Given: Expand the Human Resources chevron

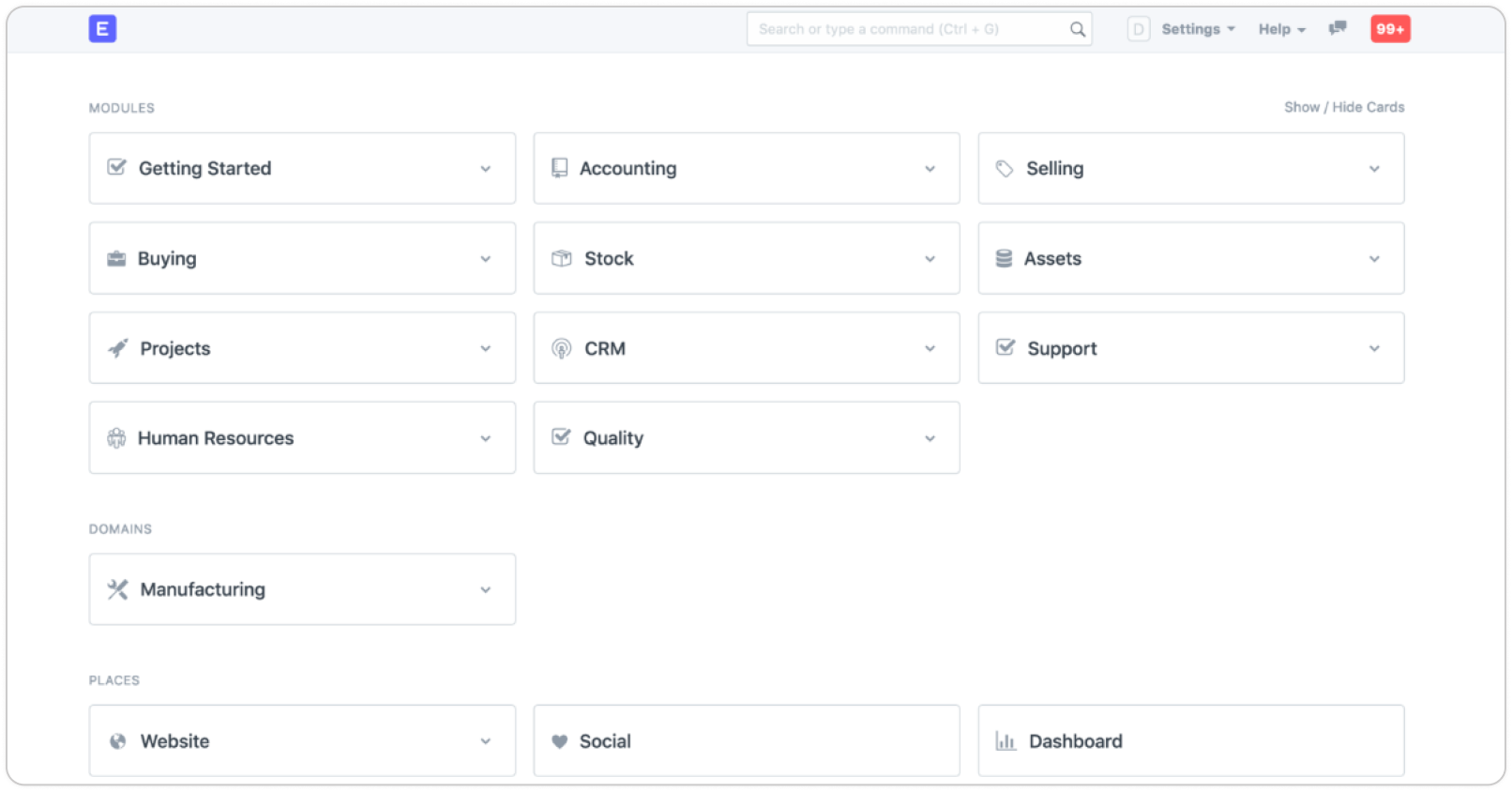Looking at the screenshot, I should click(486, 438).
